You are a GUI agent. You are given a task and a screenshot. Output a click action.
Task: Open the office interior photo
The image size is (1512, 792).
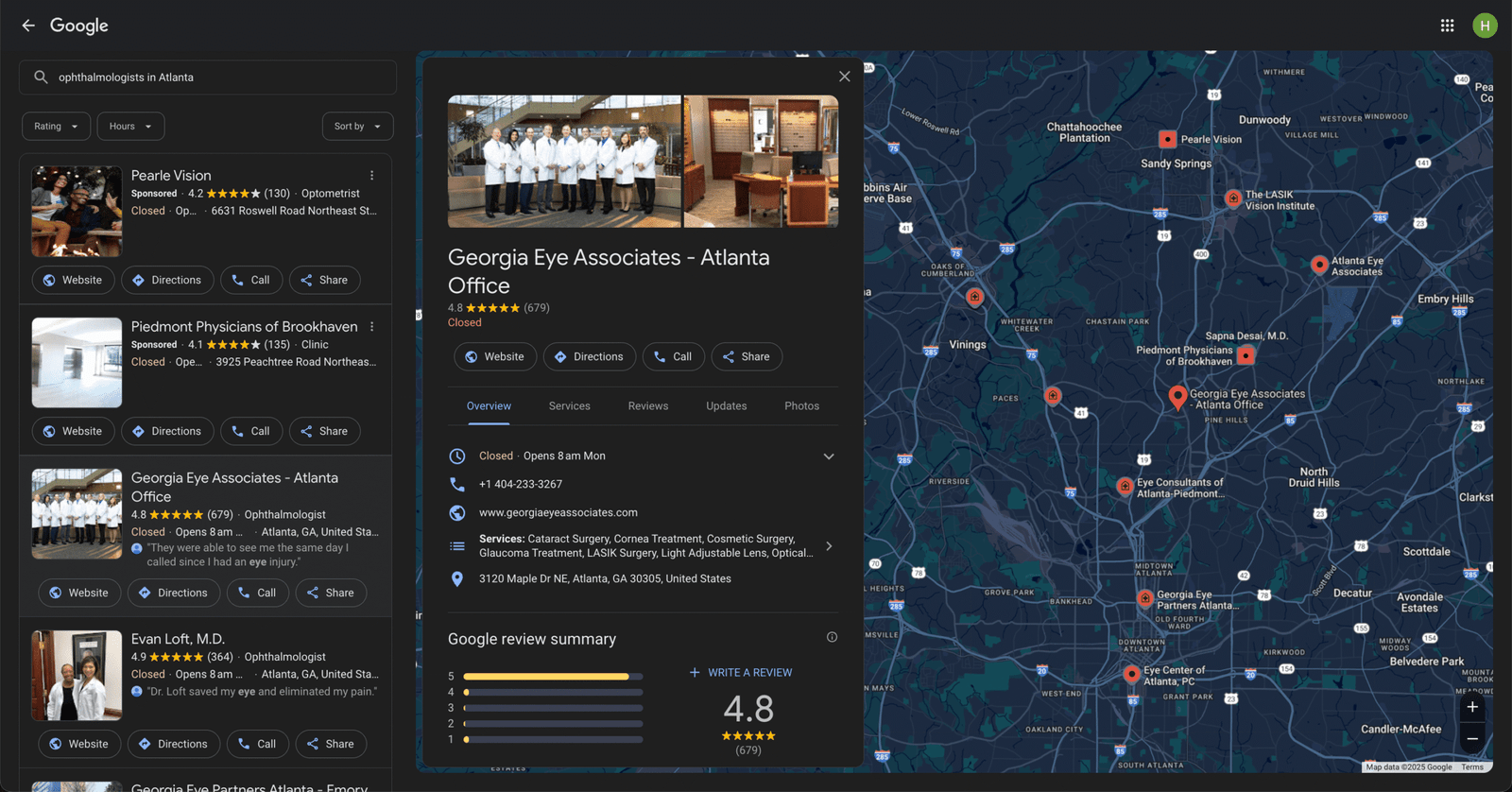click(761, 162)
